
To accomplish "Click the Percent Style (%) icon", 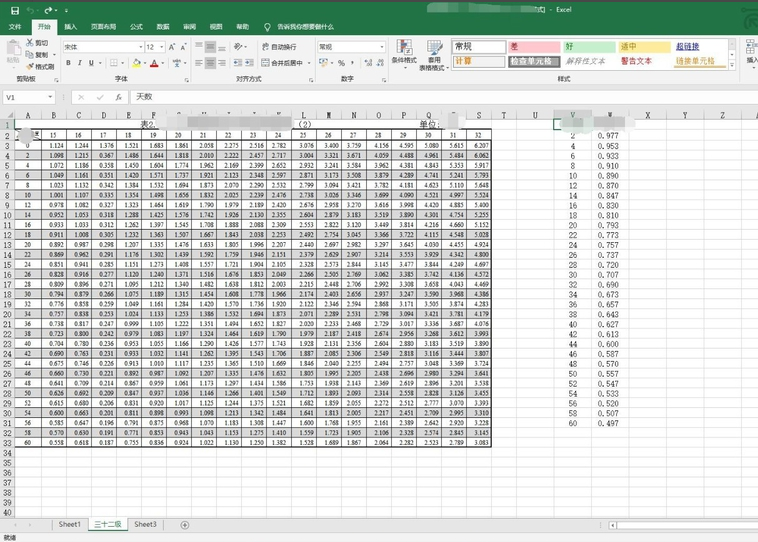I will tap(341, 63).
